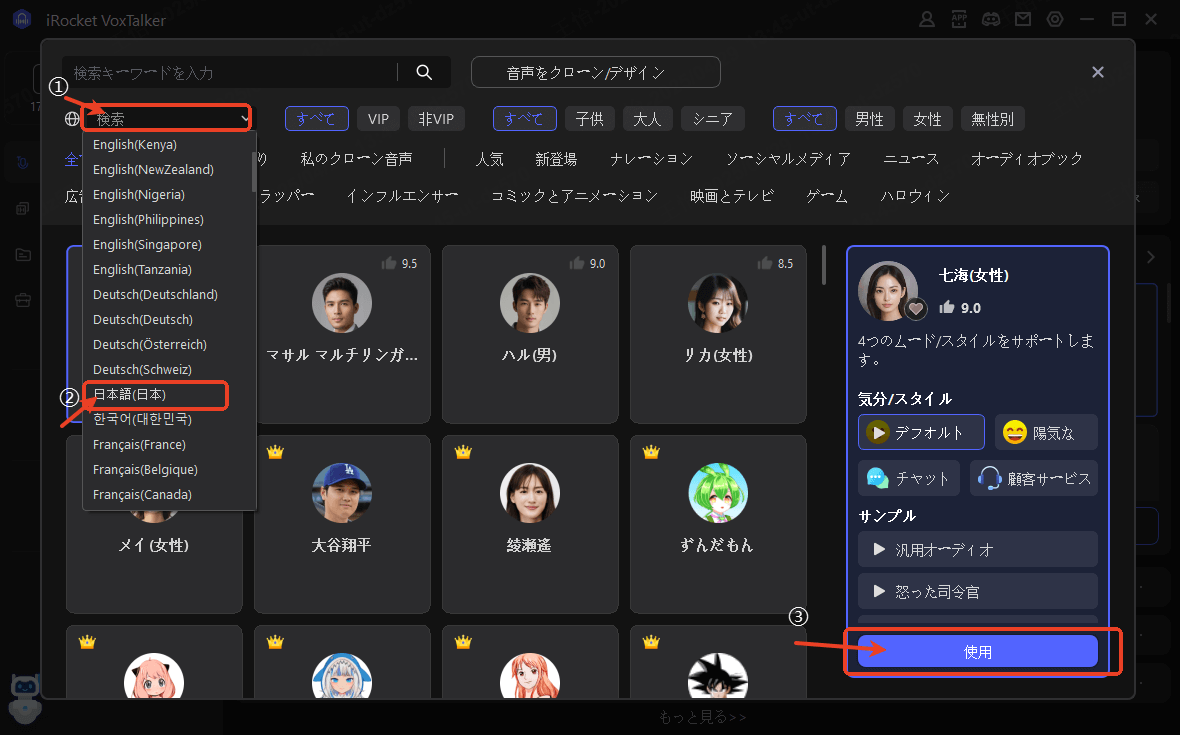Click the 音声をクローン/デザイン button
1180x735 pixels.
point(595,72)
